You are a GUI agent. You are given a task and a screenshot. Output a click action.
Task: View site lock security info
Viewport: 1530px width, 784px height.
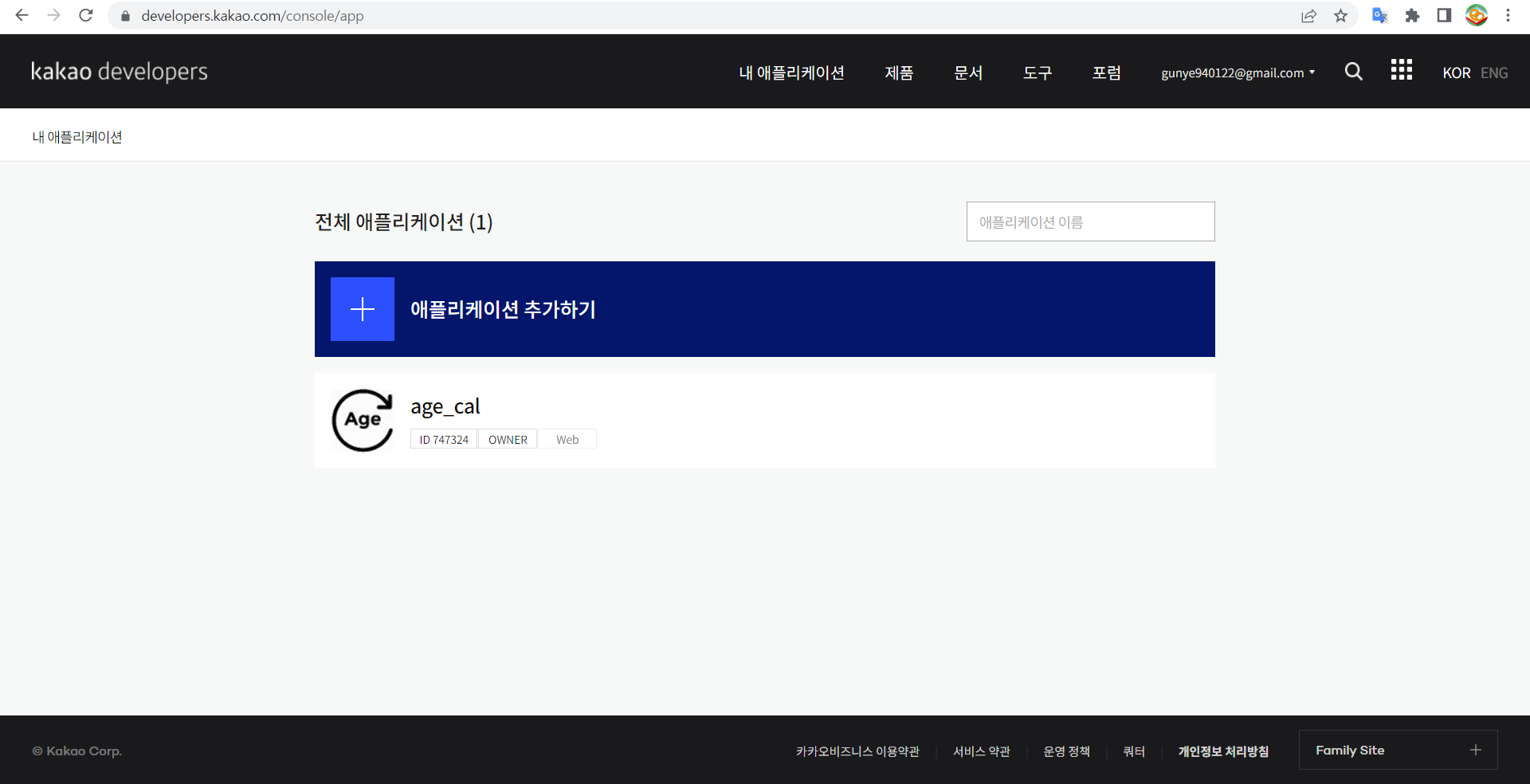[125, 16]
